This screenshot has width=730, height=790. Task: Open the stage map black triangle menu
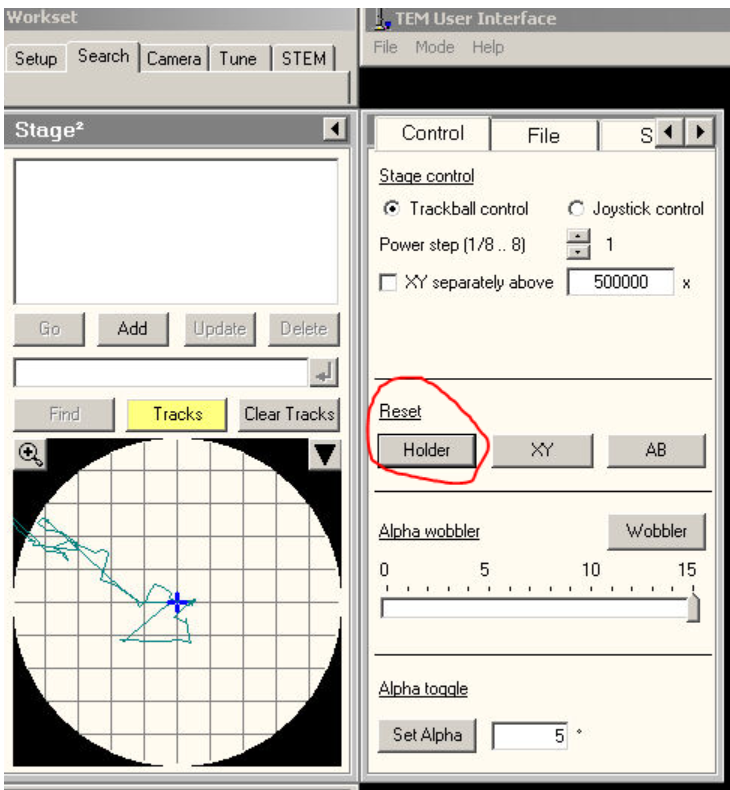[x=325, y=455]
